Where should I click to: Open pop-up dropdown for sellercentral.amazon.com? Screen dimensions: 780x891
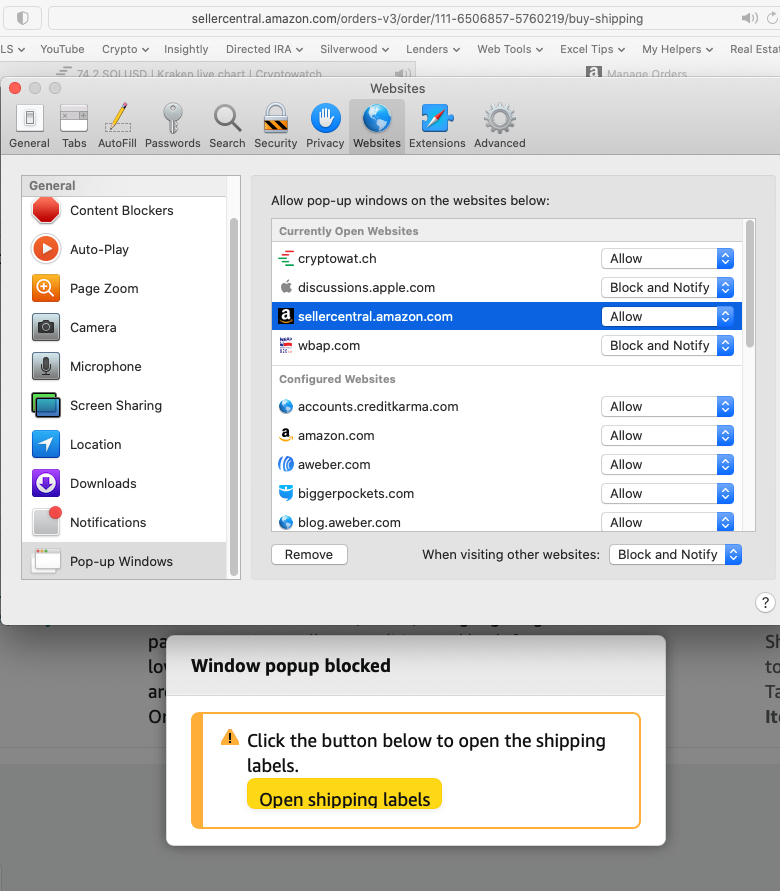coord(668,317)
